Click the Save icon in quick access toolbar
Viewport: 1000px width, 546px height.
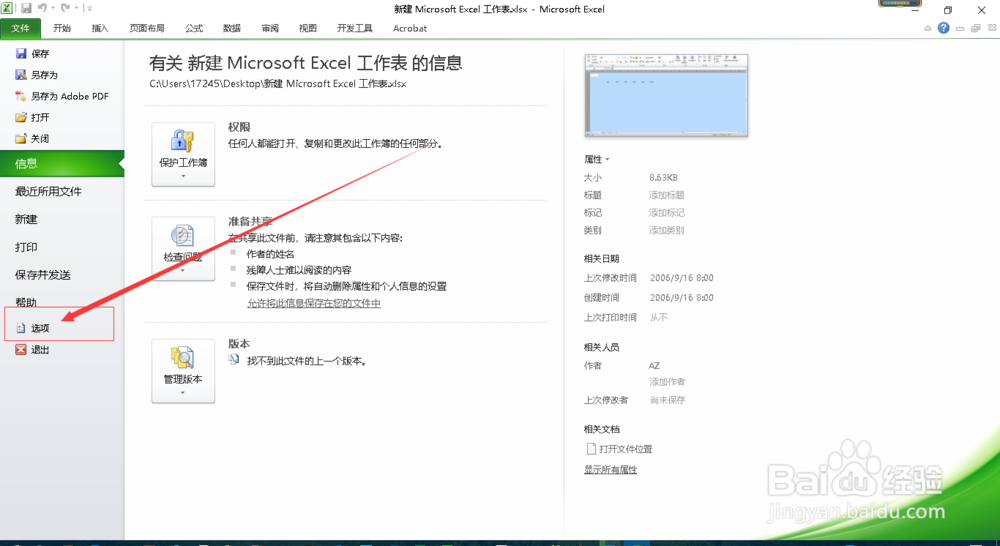tap(26, 8)
